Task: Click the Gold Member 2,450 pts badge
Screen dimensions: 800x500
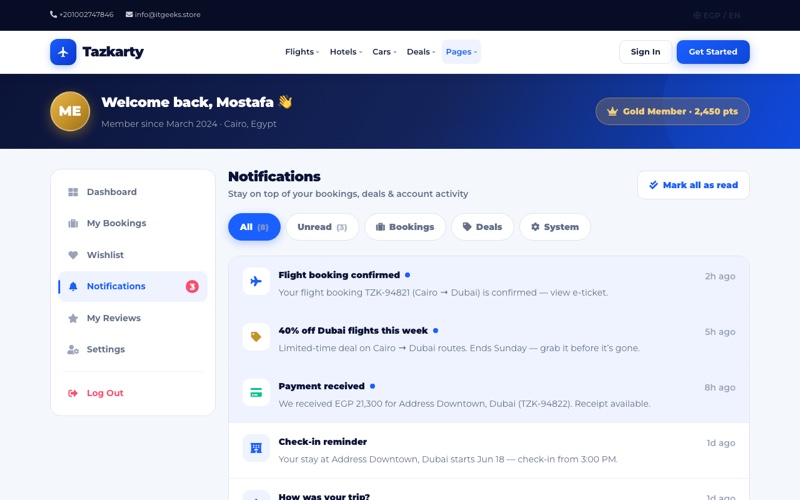Action: tap(672, 111)
